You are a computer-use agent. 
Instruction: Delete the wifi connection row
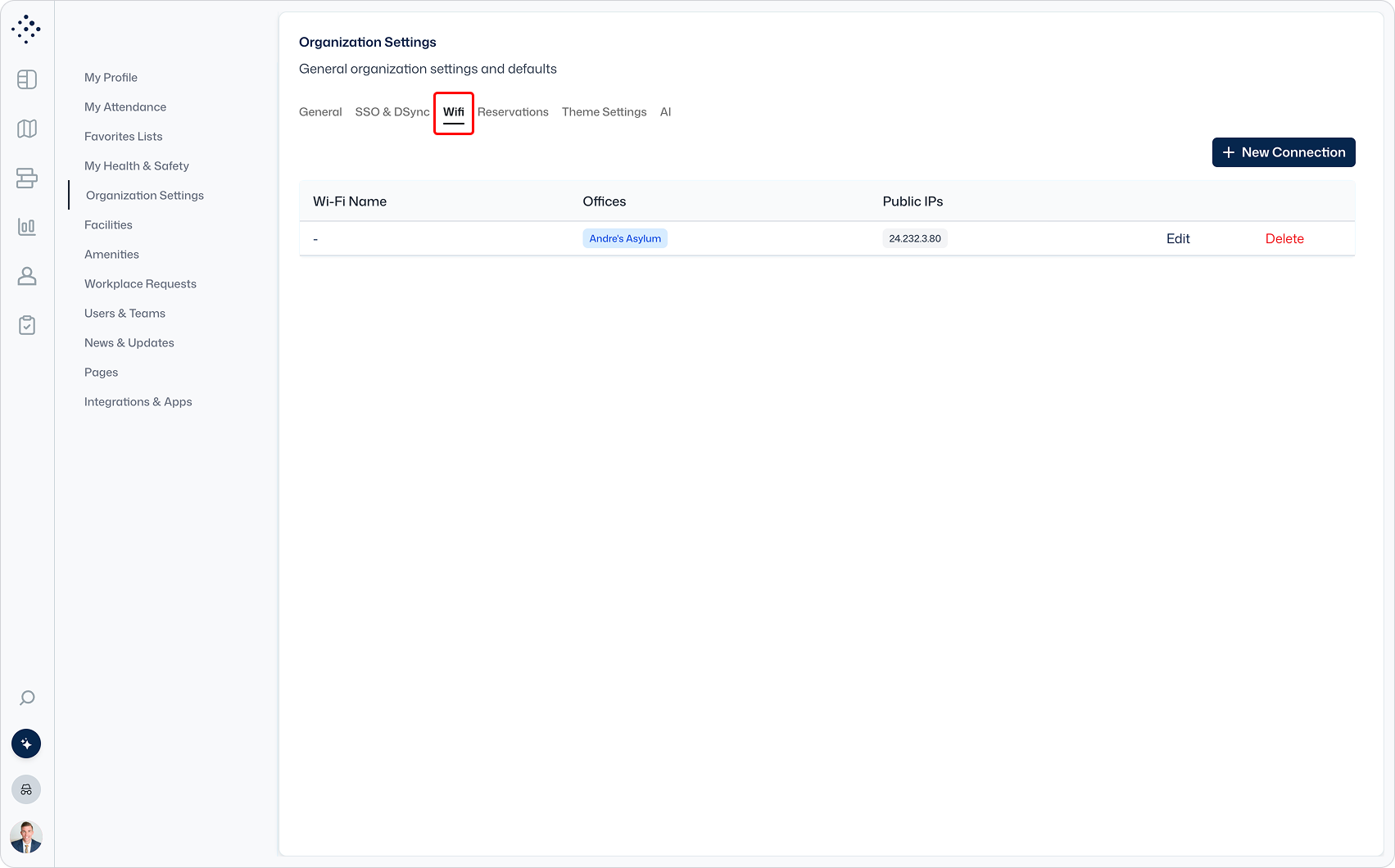[1284, 239]
